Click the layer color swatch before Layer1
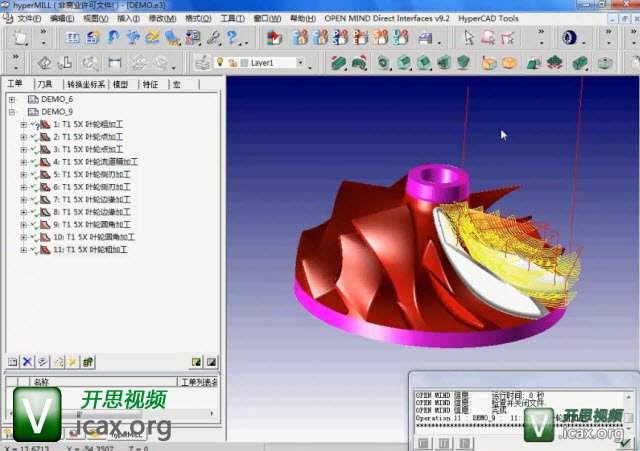Viewport: 640px width, 451px height. 242,62
